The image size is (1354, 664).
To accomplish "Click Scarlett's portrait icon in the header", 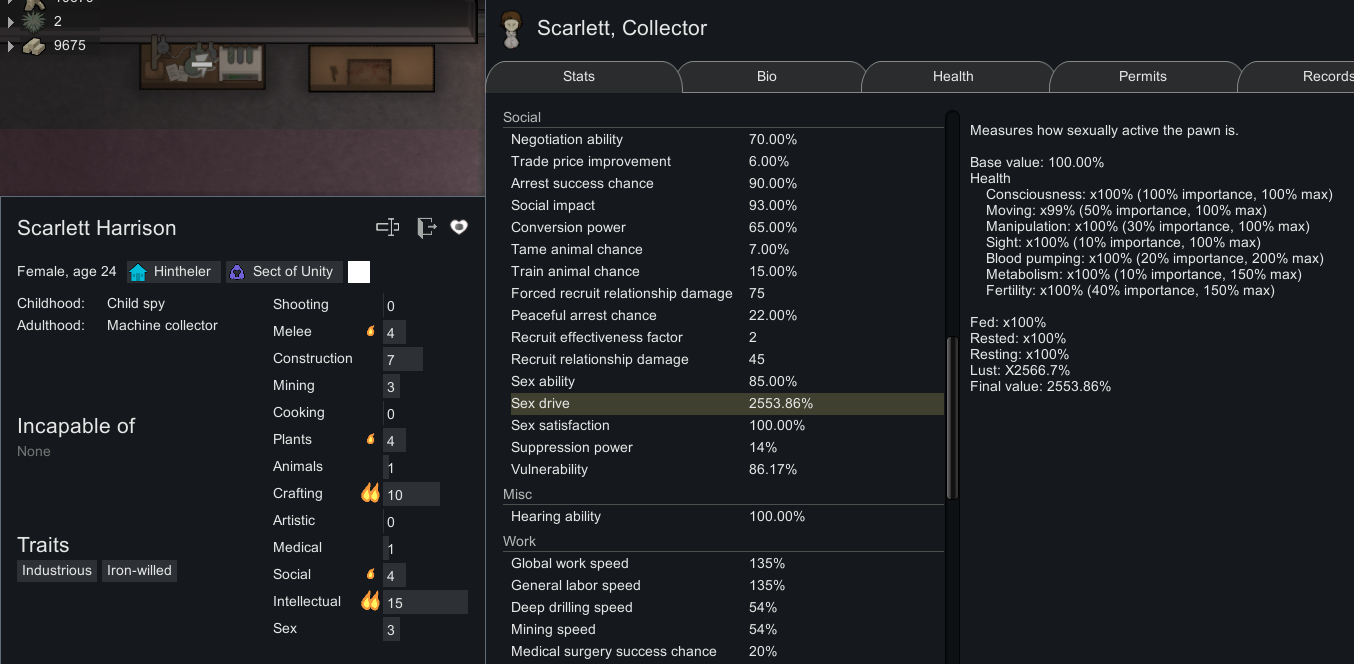I will [x=512, y=29].
